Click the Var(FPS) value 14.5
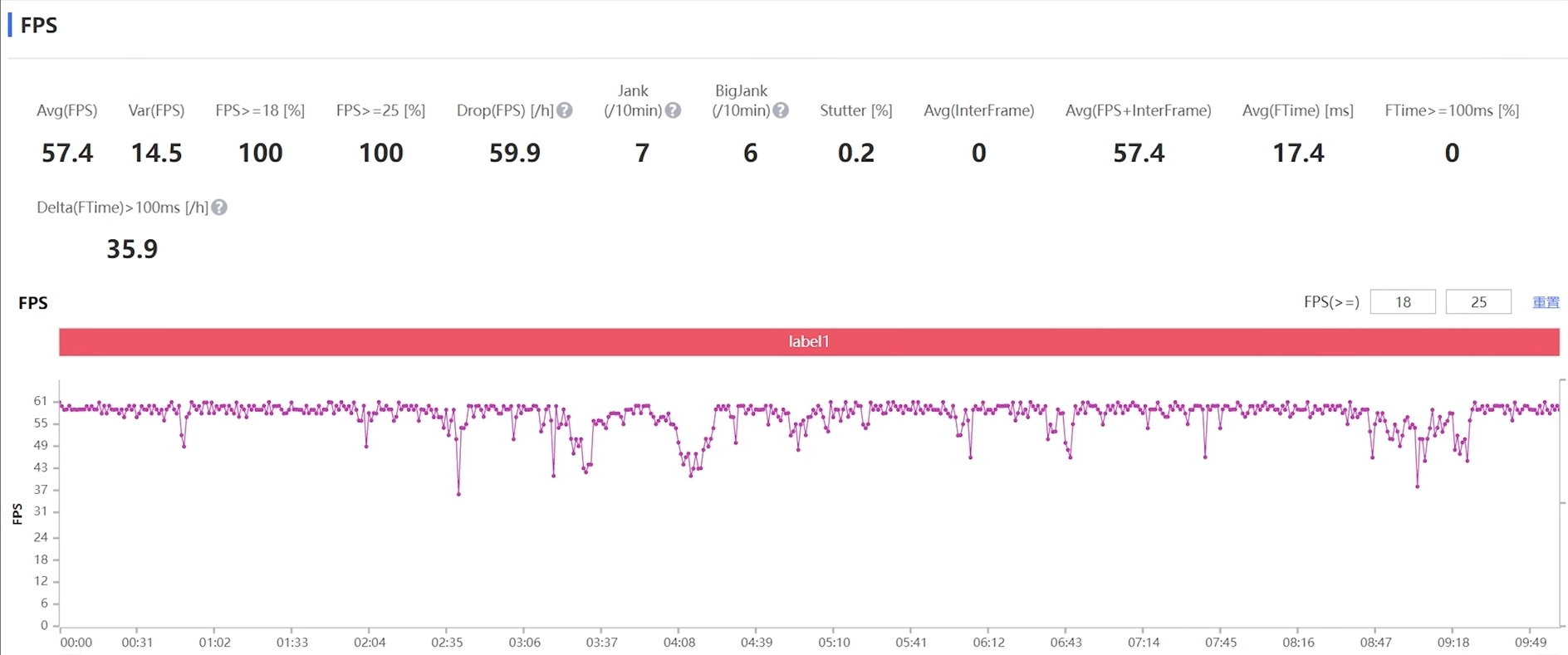This screenshot has width=1568, height=655. click(x=156, y=153)
